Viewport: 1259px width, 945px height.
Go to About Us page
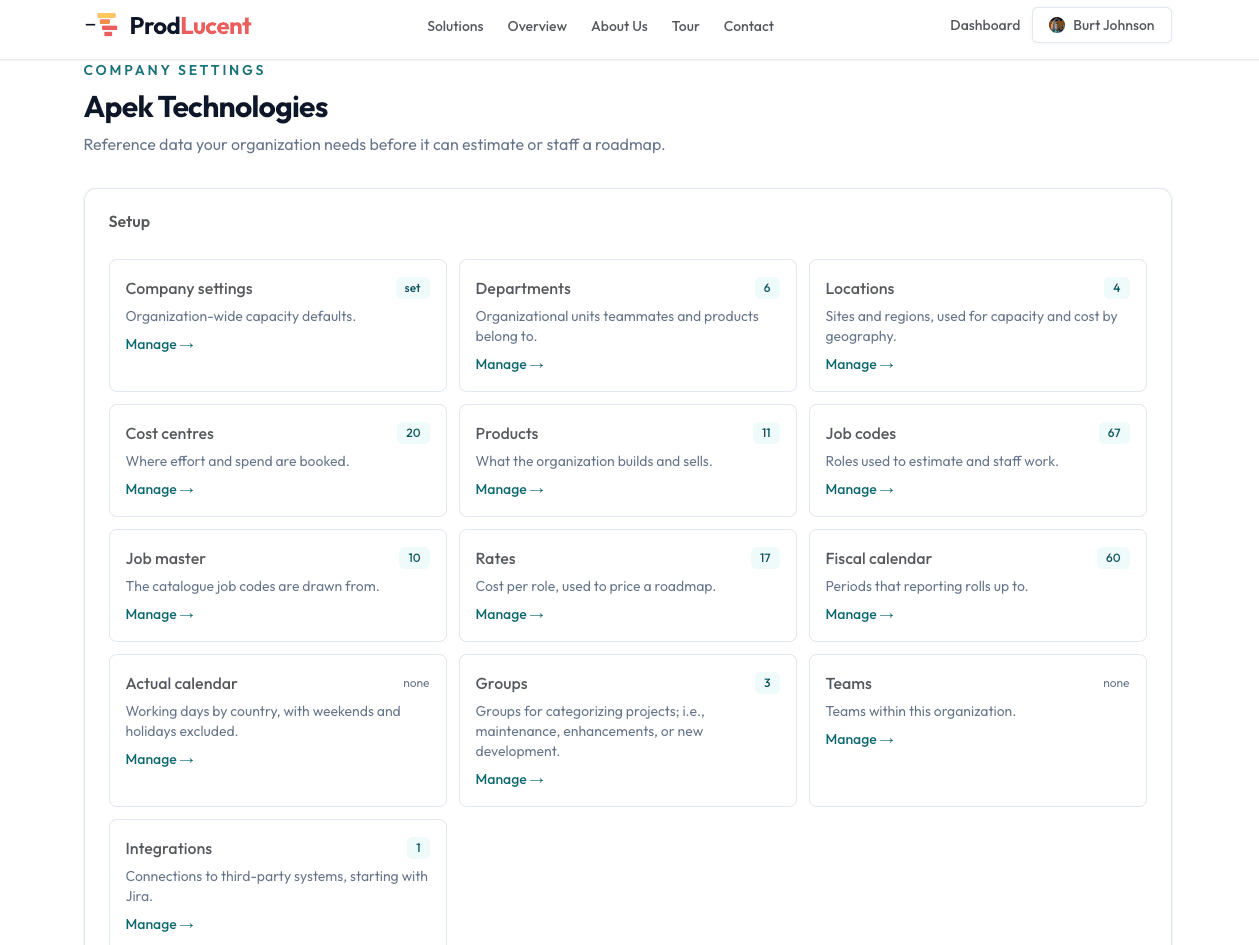tap(619, 26)
